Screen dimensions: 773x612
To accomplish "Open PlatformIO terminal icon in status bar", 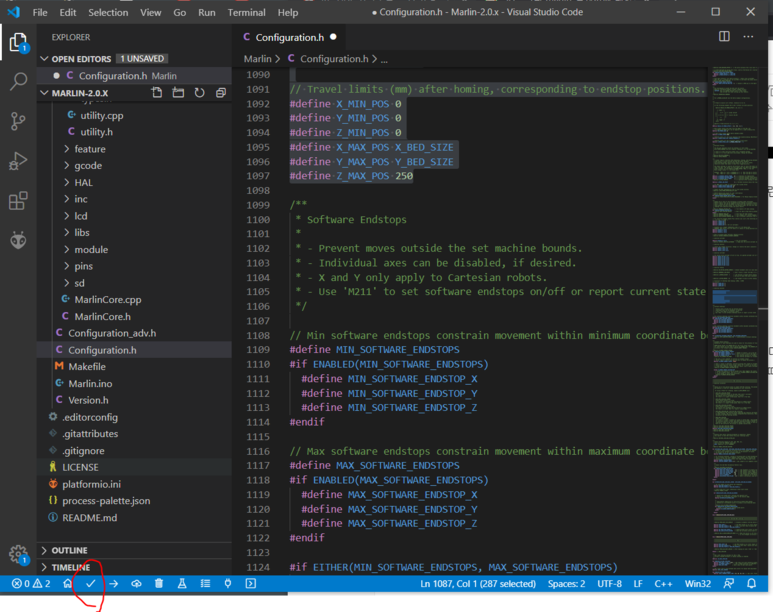I will tap(250, 584).
